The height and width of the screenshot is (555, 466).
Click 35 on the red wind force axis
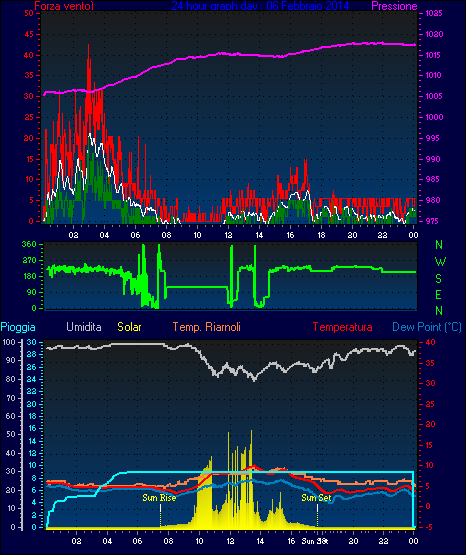(x=29, y=75)
